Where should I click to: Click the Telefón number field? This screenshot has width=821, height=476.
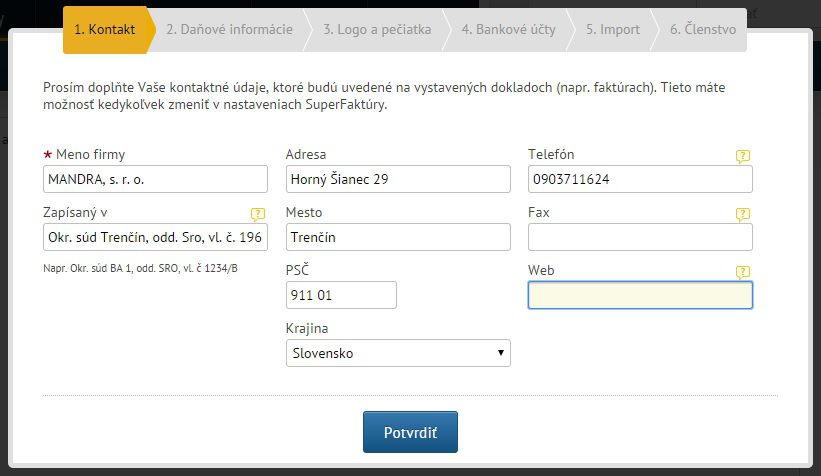coord(640,179)
